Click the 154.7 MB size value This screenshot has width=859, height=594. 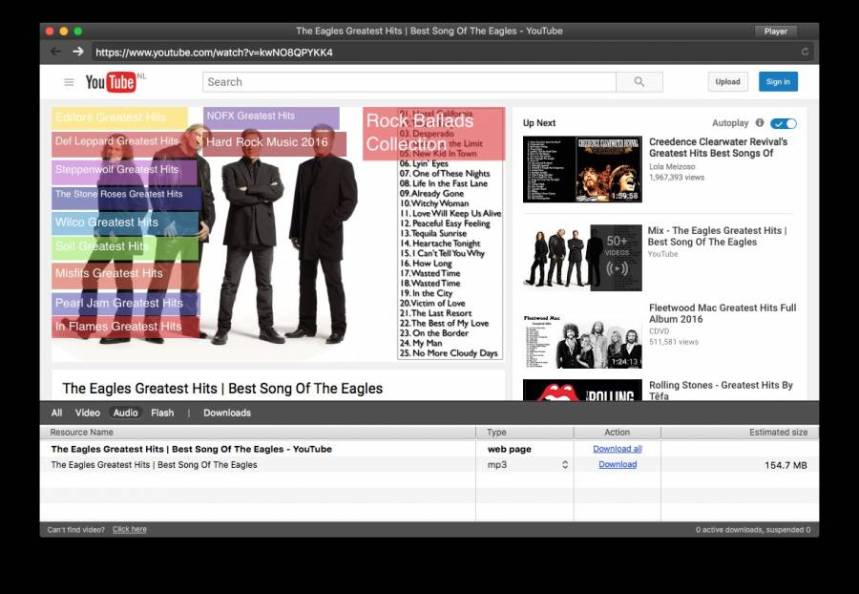pos(785,465)
